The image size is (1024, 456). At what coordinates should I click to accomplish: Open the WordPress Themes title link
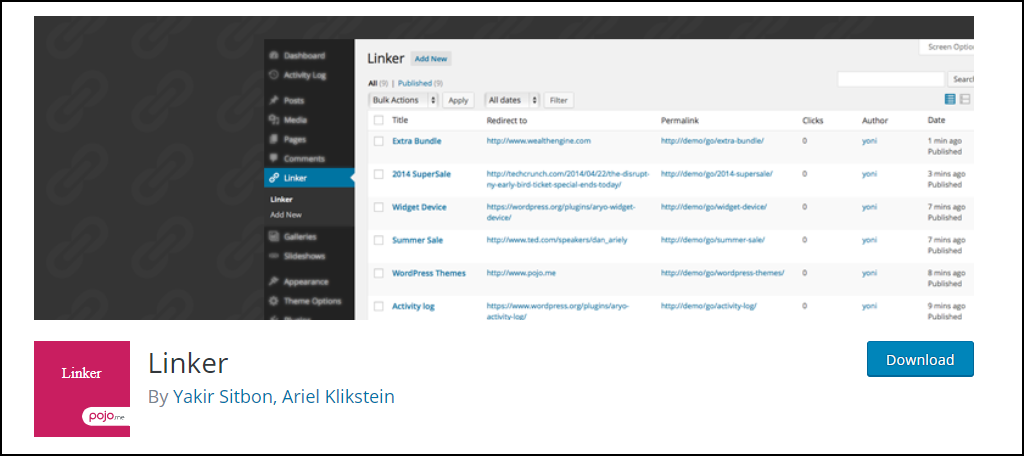pyautogui.click(x=429, y=273)
